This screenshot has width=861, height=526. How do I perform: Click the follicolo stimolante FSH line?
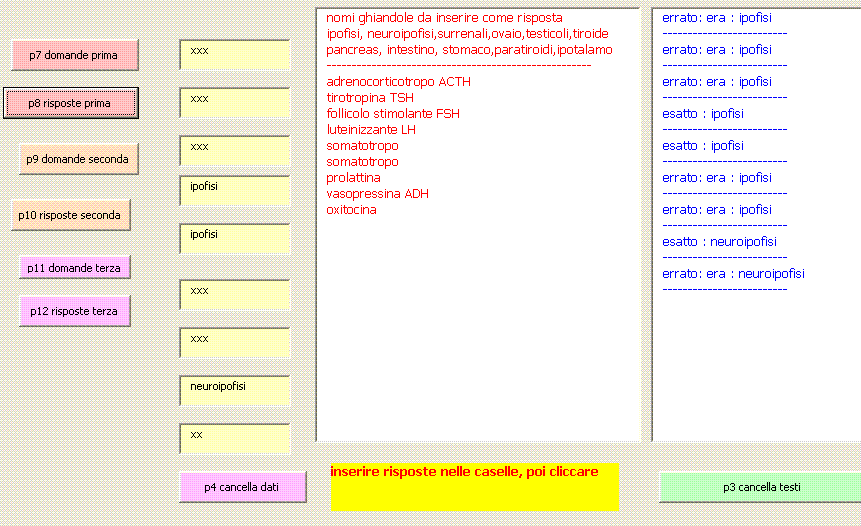[393, 114]
